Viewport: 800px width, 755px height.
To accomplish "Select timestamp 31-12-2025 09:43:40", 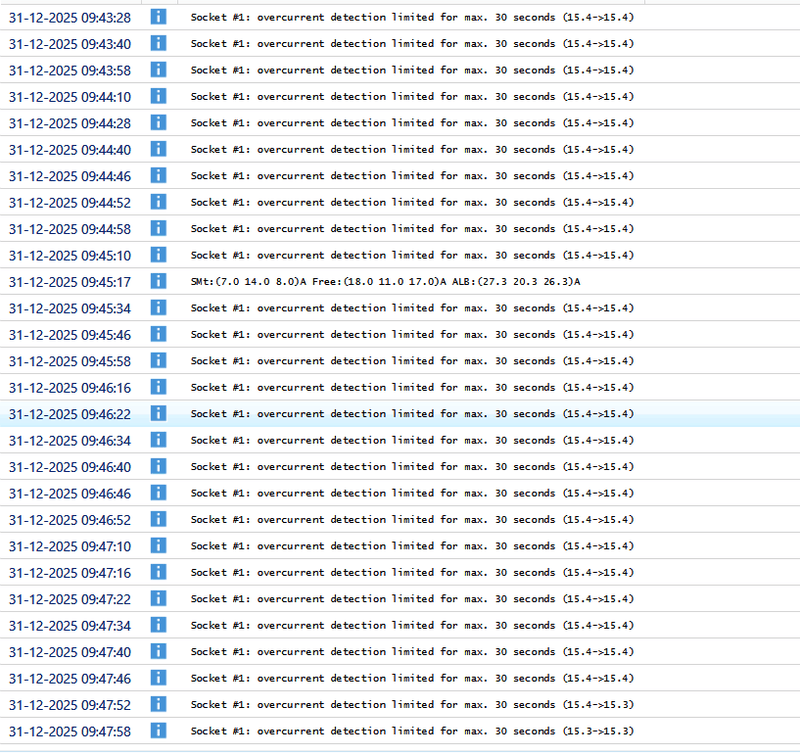I will point(70,44).
